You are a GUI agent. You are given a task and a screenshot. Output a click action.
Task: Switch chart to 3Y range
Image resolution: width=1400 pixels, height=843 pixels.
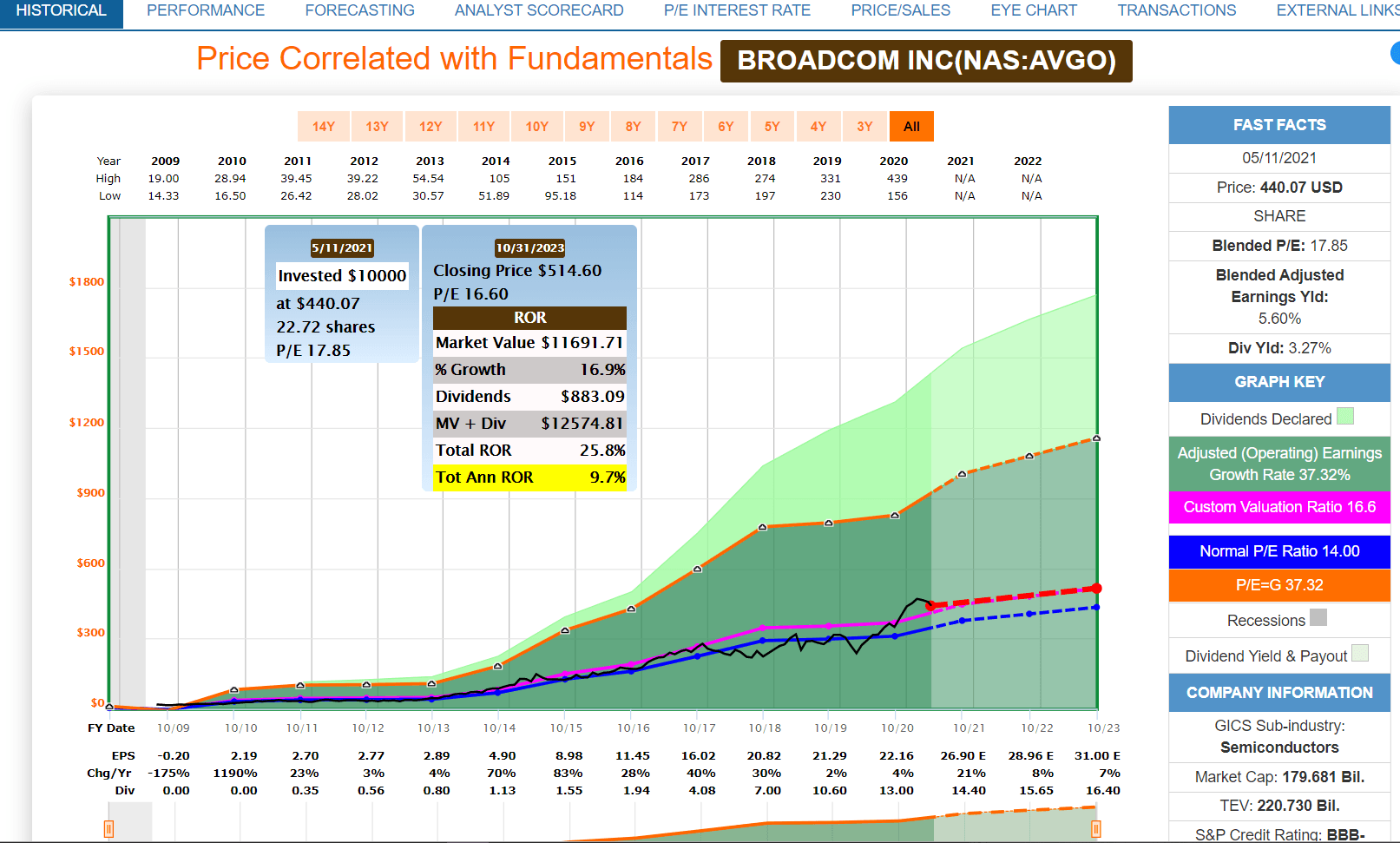click(x=864, y=127)
